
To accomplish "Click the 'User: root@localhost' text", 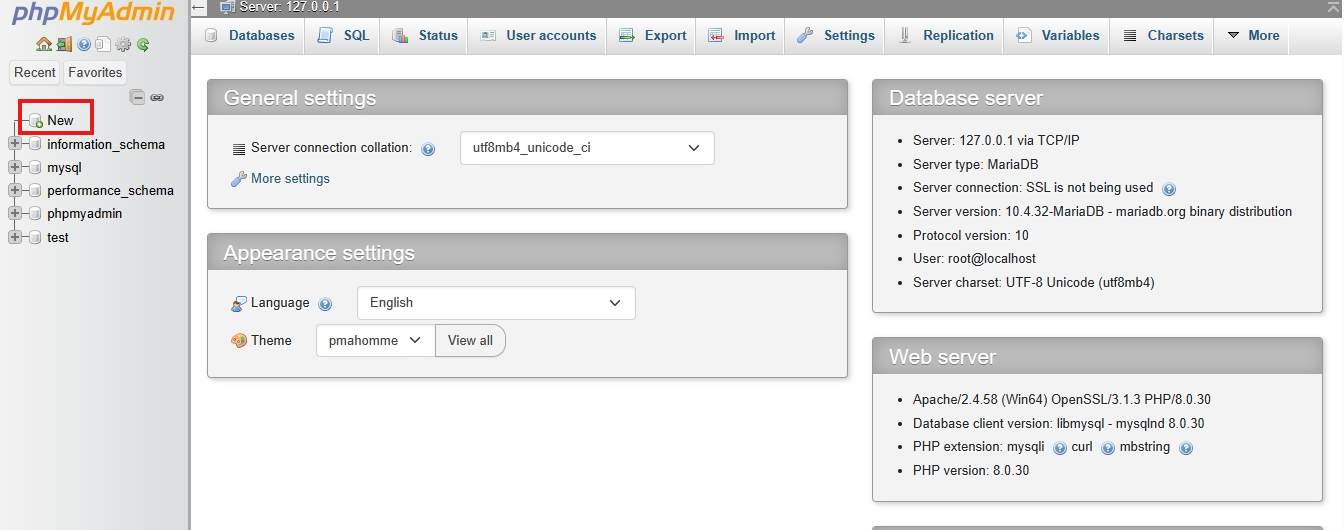I will click(974, 258).
